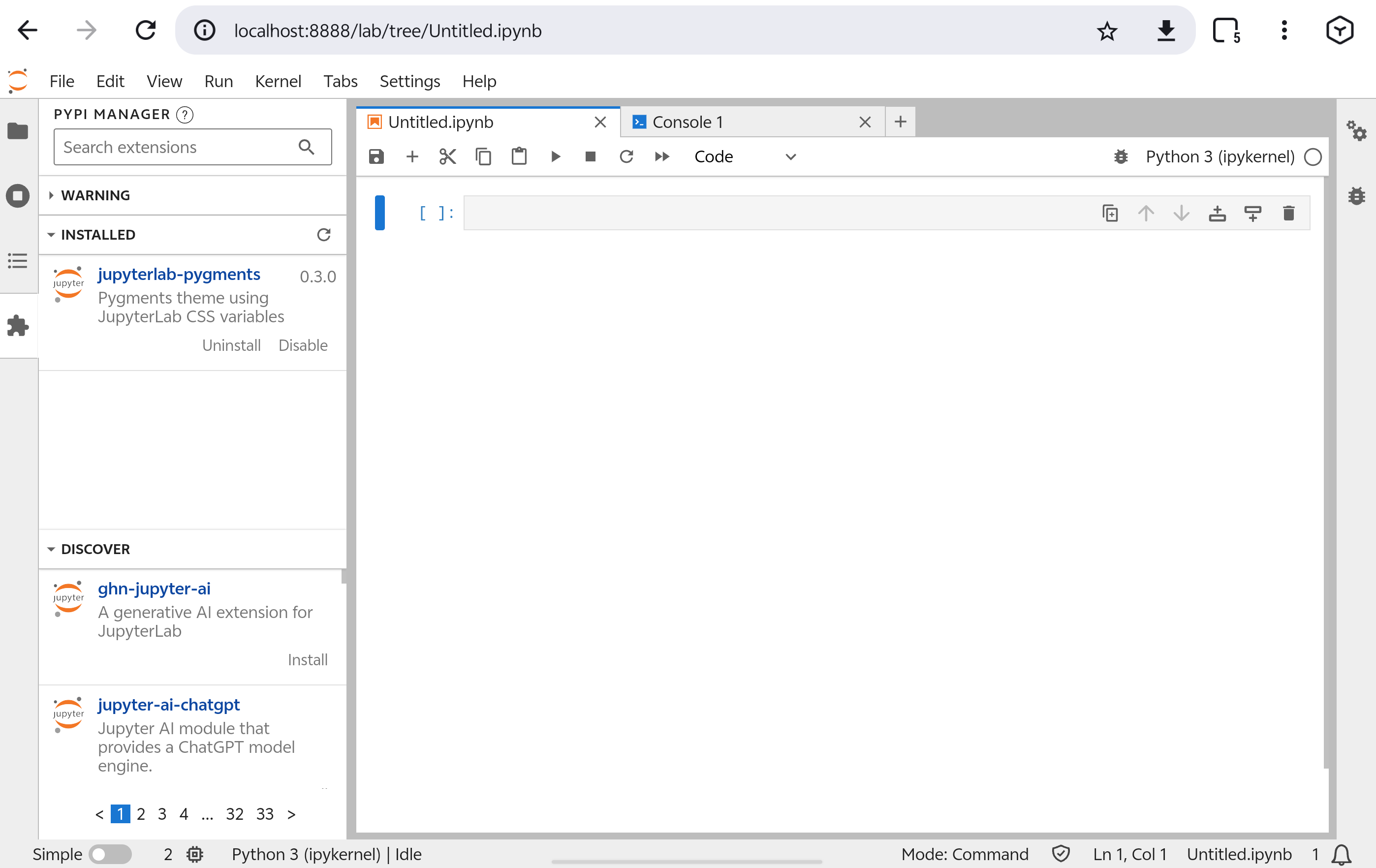This screenshot has height=868, width=1376.
Task: Toggle the Simple interface mode switch
Action: click(x=110, y=854)
